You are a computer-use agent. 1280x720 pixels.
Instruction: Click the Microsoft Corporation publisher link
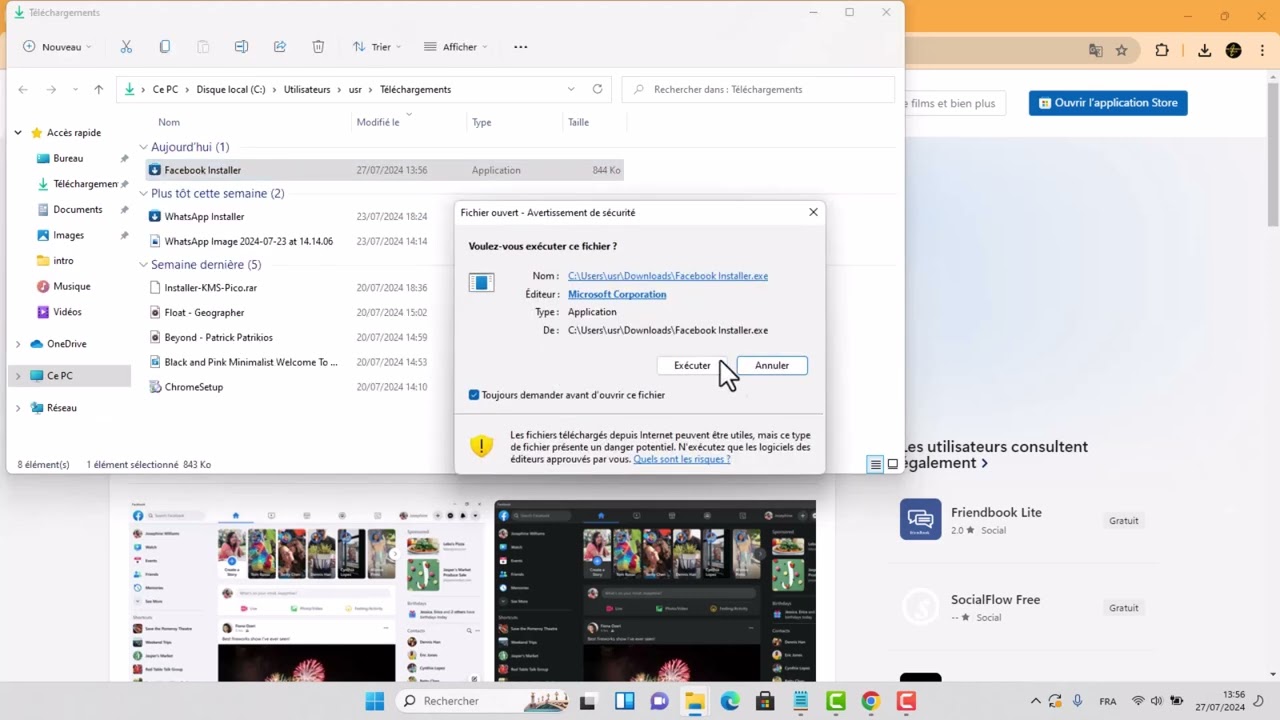(617, 294)
